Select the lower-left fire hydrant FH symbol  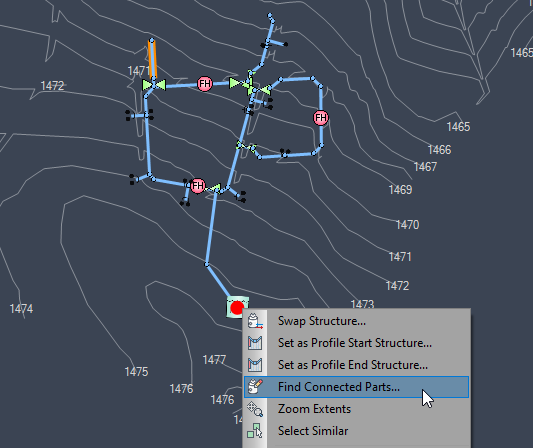197,186
